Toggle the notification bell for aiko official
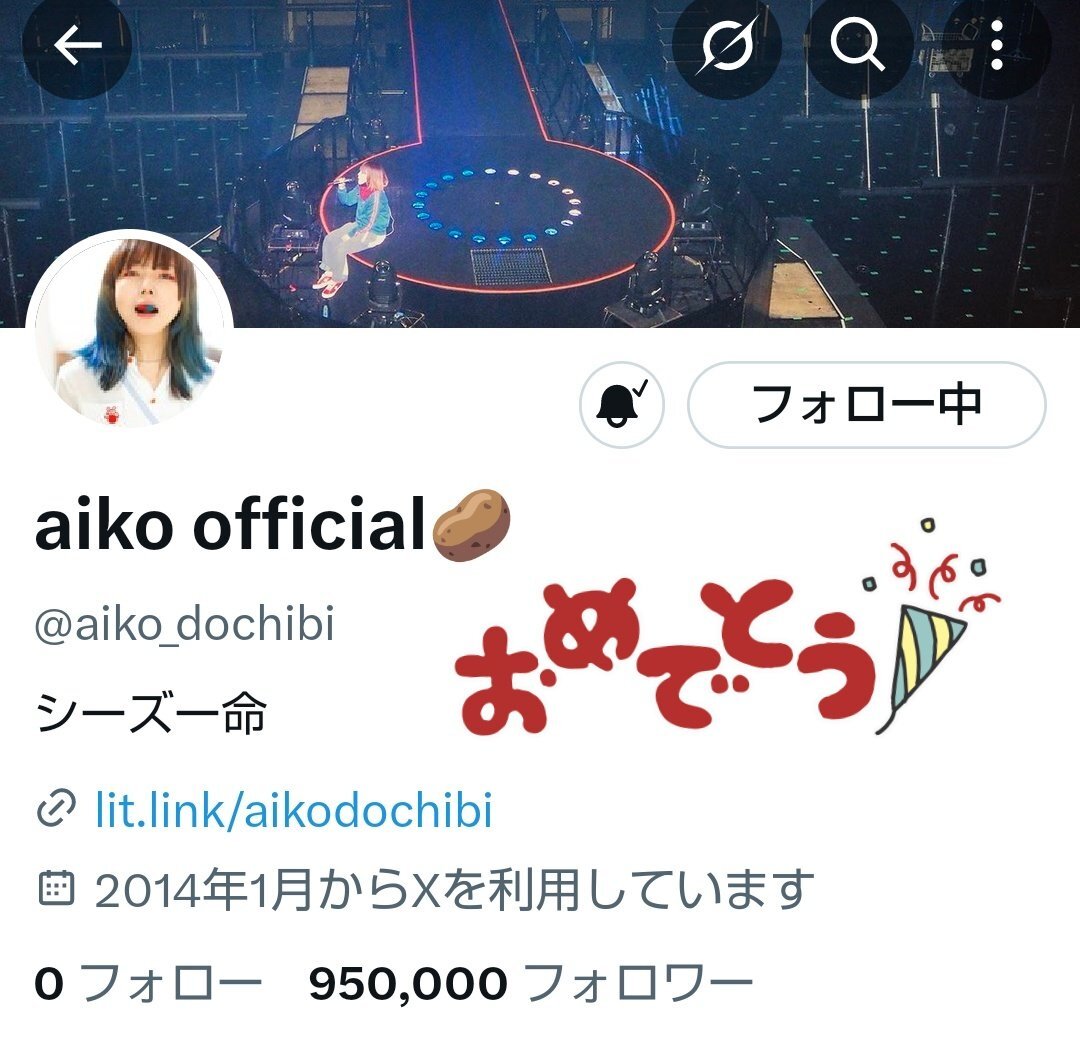This screenshot has width=1080, height=1045. 621,404
